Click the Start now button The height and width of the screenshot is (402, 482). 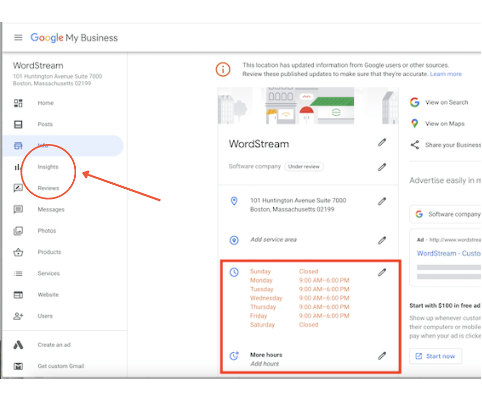click(436, 356)
